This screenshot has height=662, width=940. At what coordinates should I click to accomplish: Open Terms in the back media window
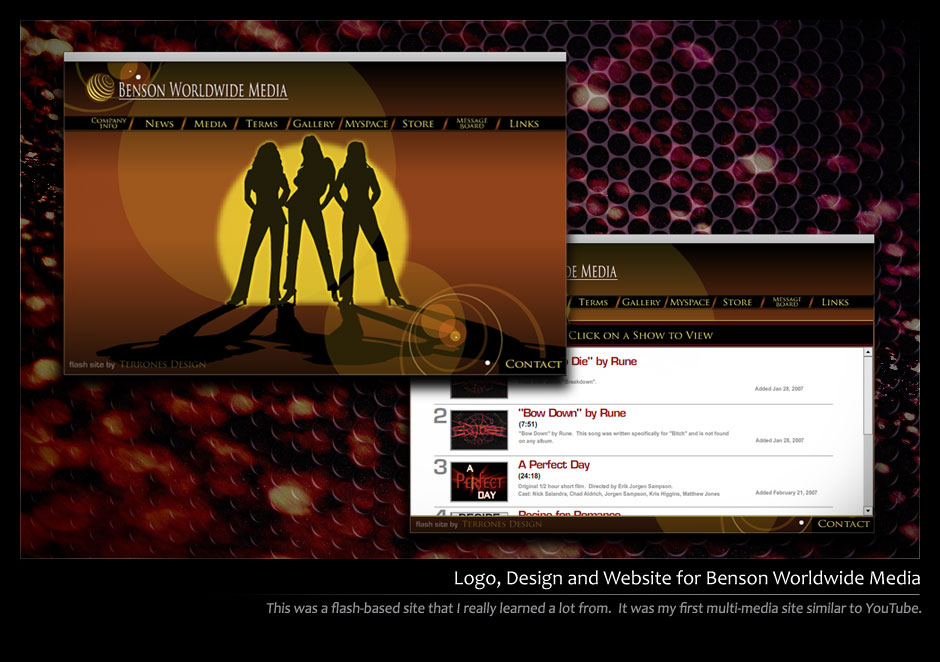point(593,302)
